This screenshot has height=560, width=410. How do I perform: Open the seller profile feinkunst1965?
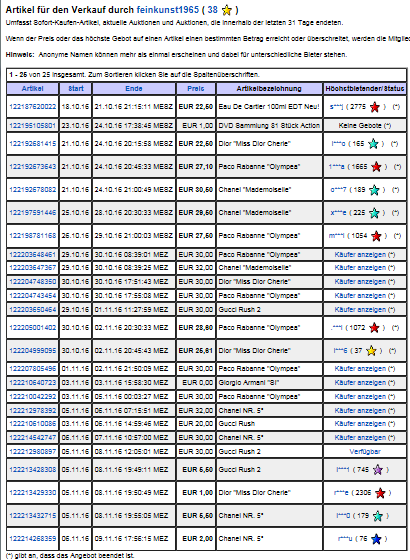[168, 10]
